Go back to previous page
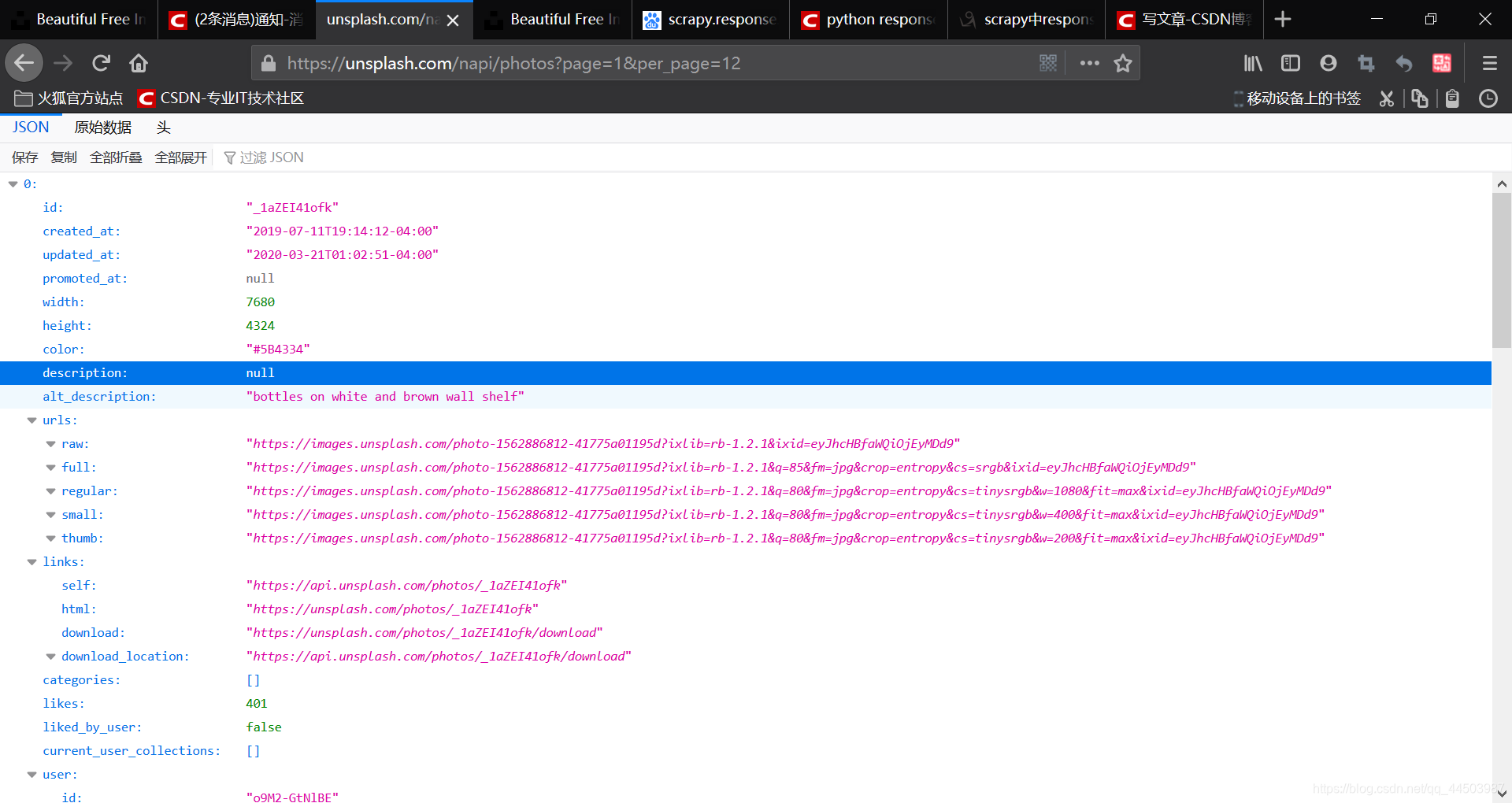The height and width of the screenshot is (803, 1512). point(24,63)
